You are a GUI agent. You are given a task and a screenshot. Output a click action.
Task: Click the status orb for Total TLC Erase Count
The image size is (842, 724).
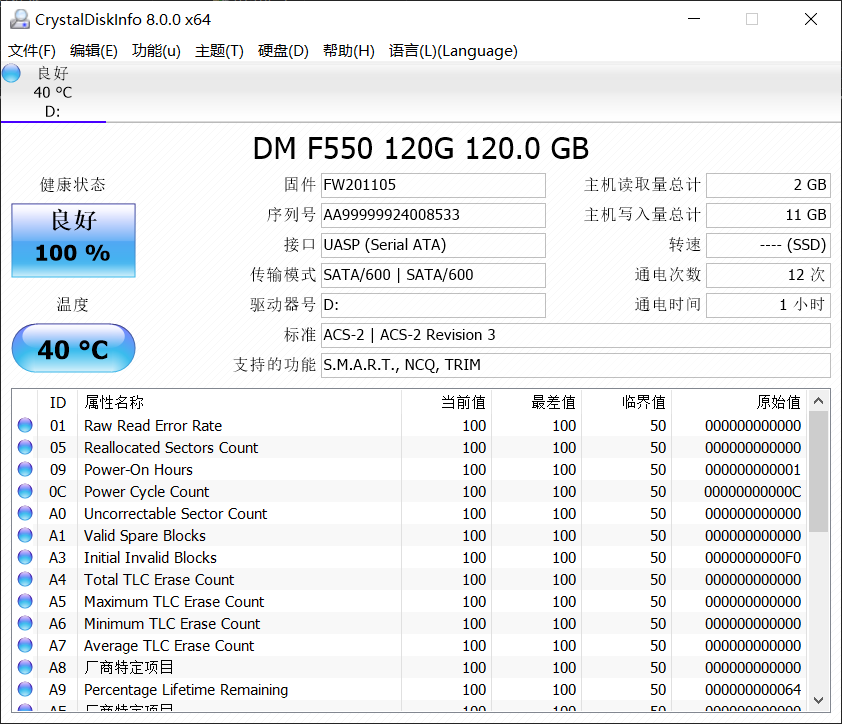25,580
